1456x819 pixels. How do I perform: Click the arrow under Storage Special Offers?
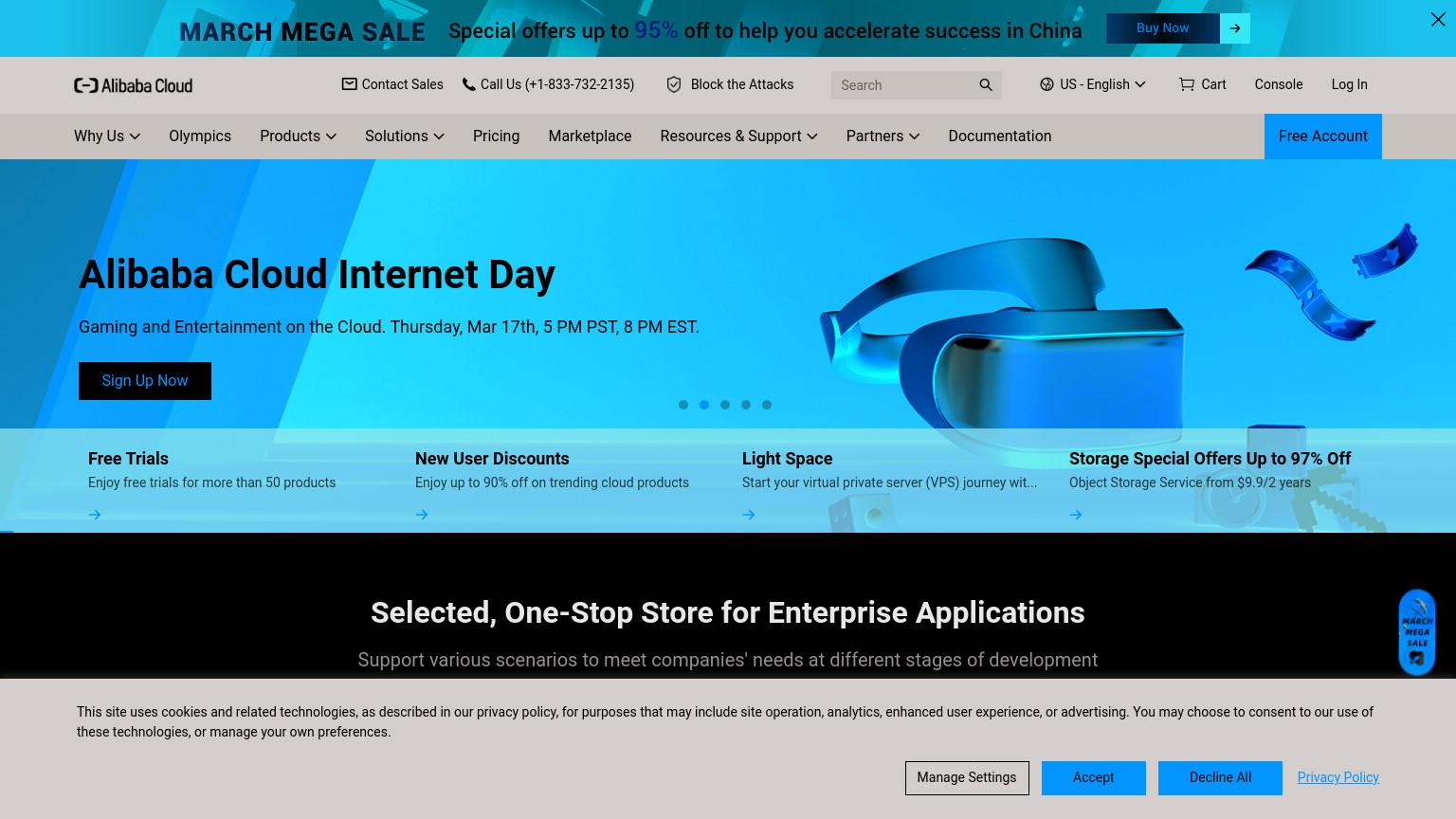[1076, 515]
